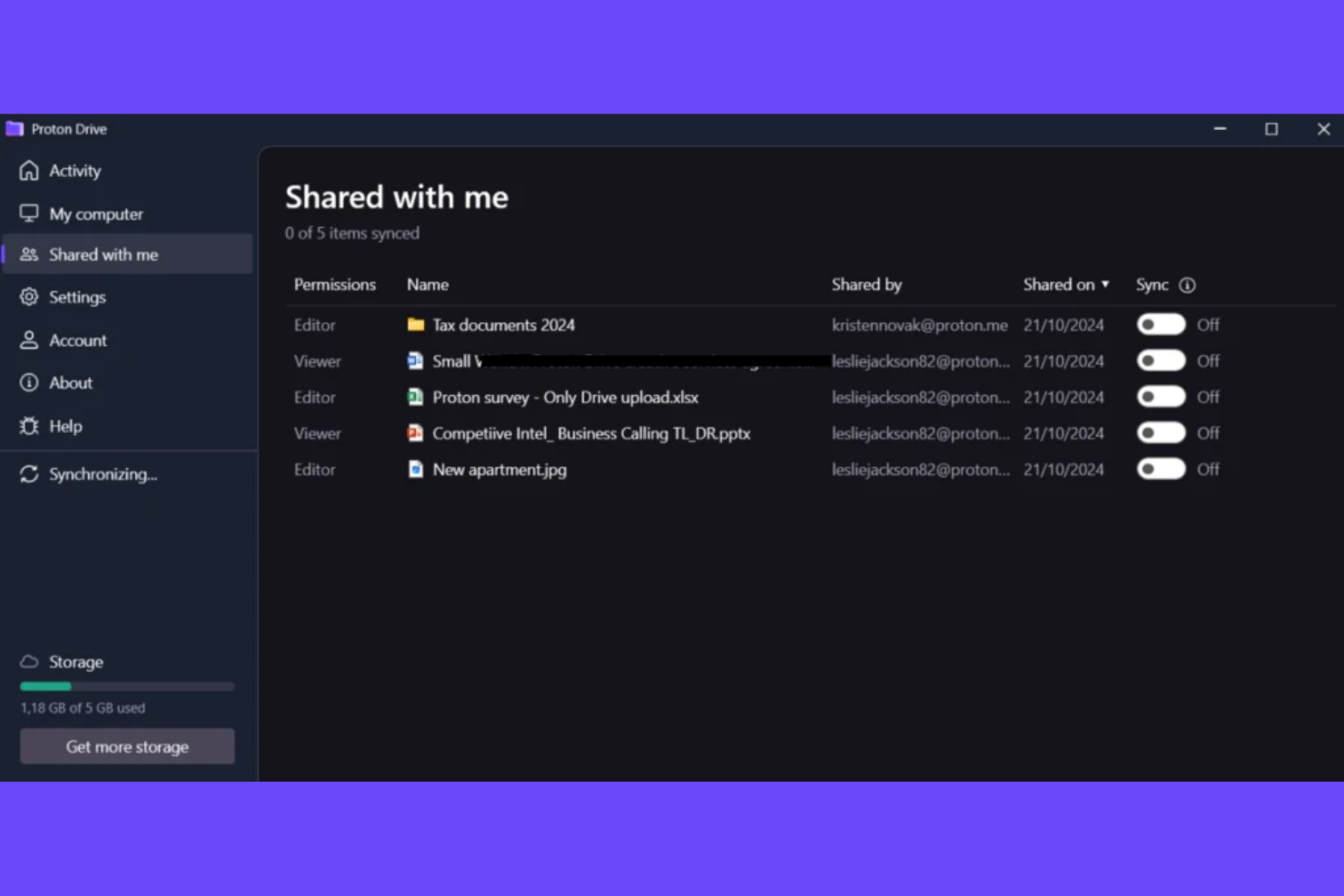
Task: Click the Settings gear icon
Action: [x=29, y=297]
